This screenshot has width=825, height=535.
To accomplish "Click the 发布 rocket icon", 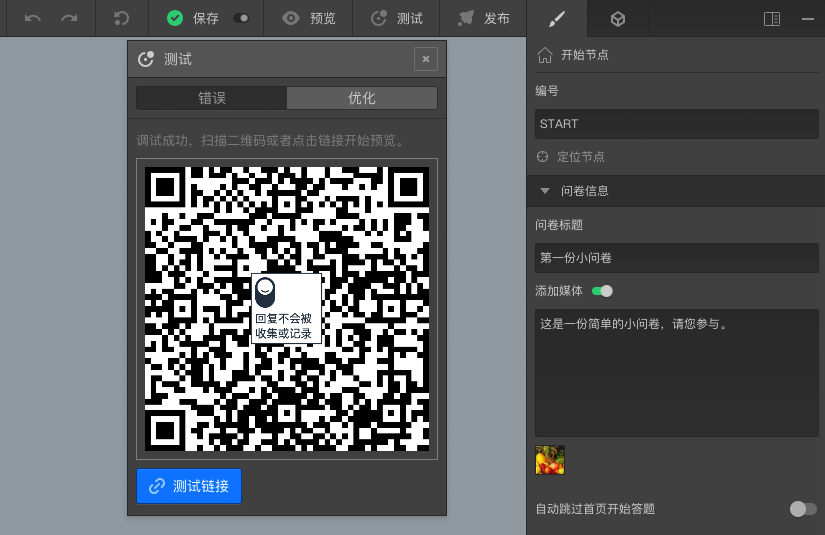I will (x=466, y=18).
